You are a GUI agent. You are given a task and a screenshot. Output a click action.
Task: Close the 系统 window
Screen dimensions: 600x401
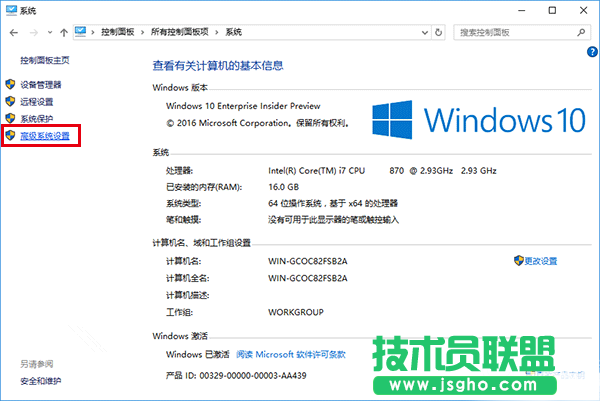(583, 10)
